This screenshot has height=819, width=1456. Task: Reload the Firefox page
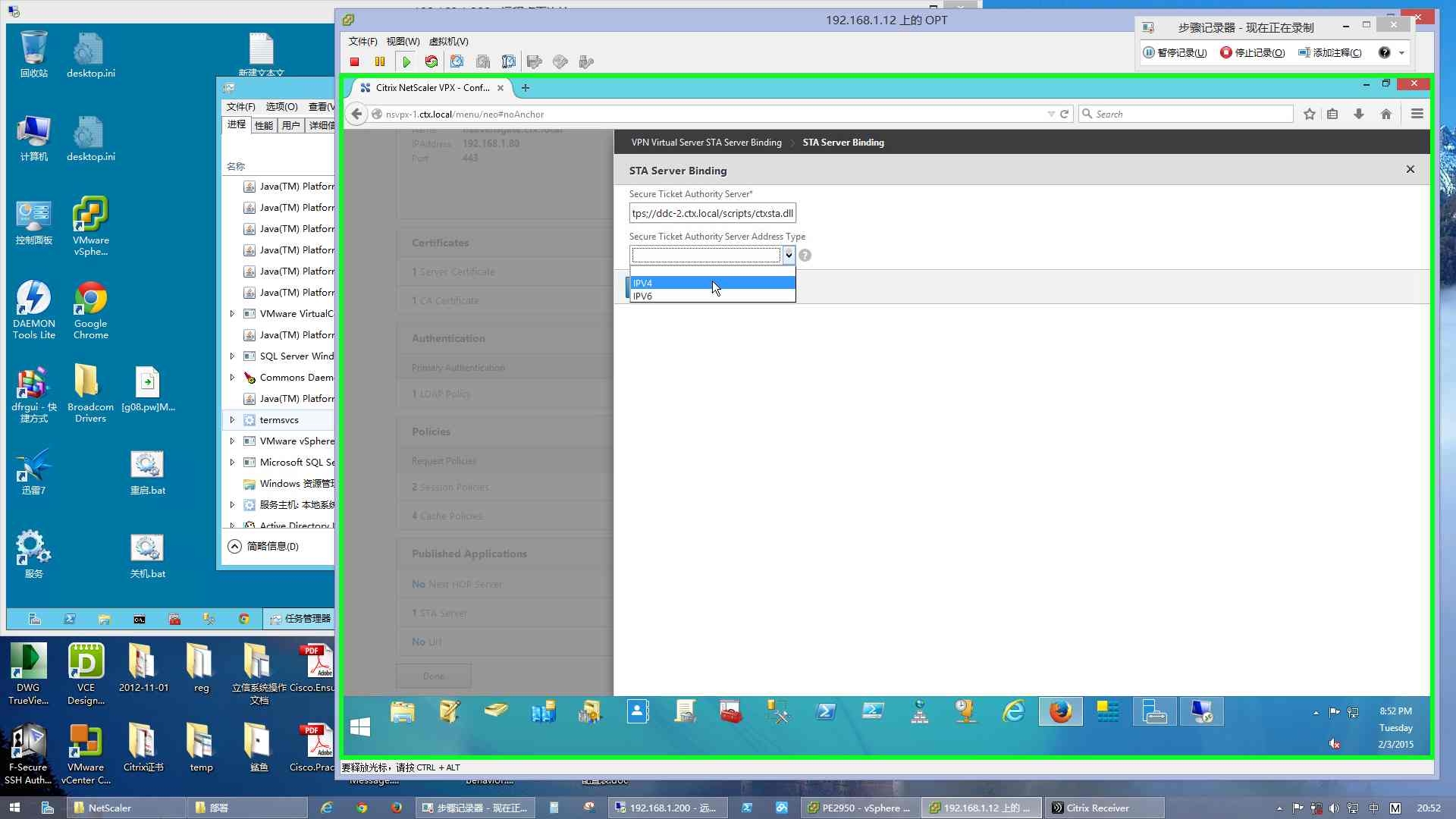[1065, 114]
